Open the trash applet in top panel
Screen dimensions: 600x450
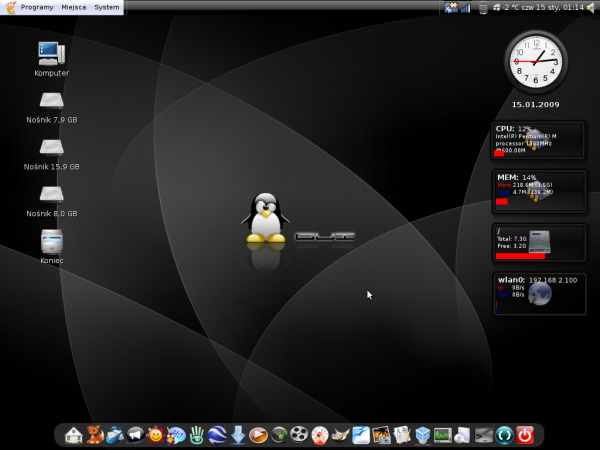click(x=483, y=7)
